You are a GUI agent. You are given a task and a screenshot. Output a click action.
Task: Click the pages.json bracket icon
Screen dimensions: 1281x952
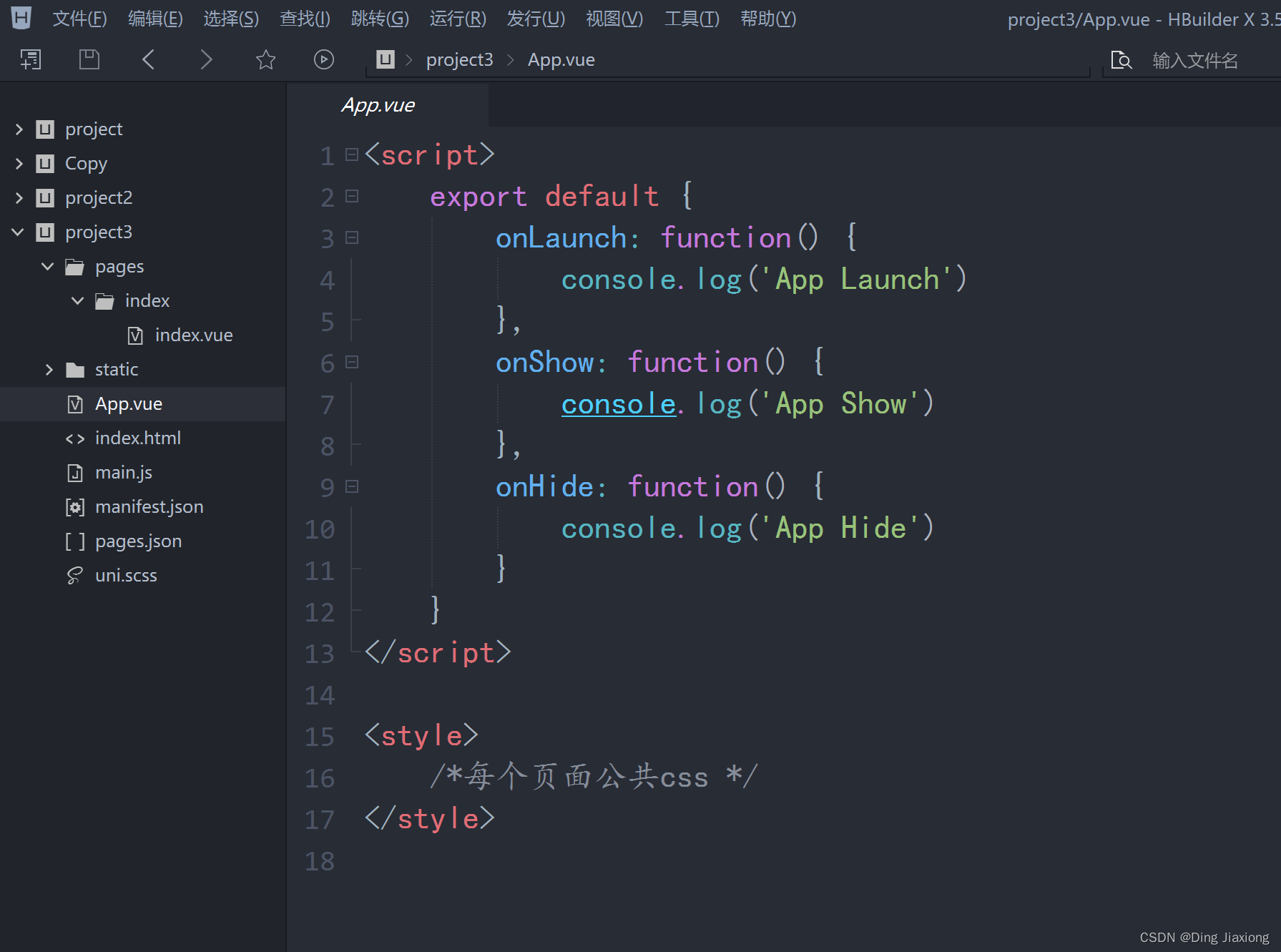(x=75, y=541)
